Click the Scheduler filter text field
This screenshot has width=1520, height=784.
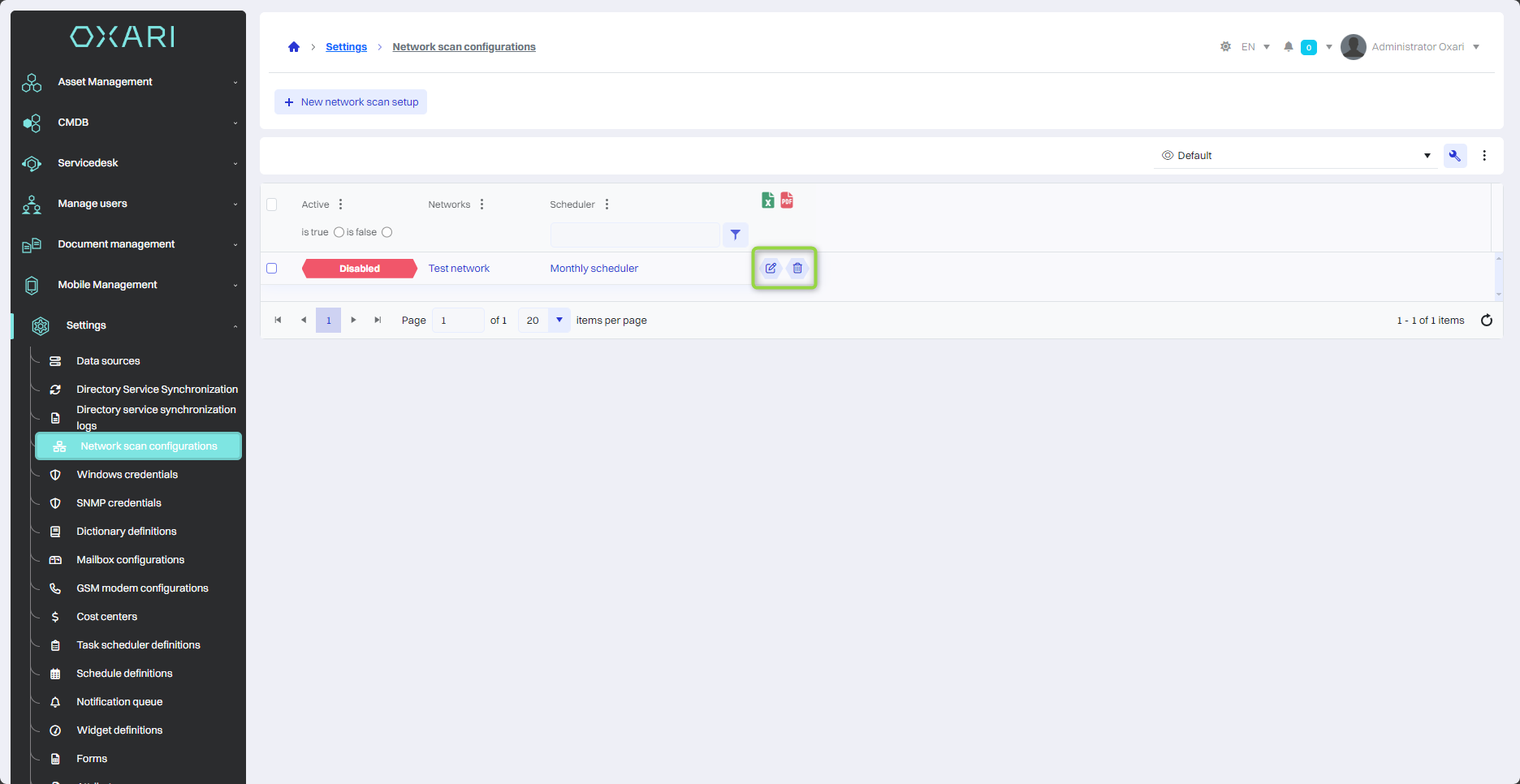pyautogui.click(x=634, y=235)
